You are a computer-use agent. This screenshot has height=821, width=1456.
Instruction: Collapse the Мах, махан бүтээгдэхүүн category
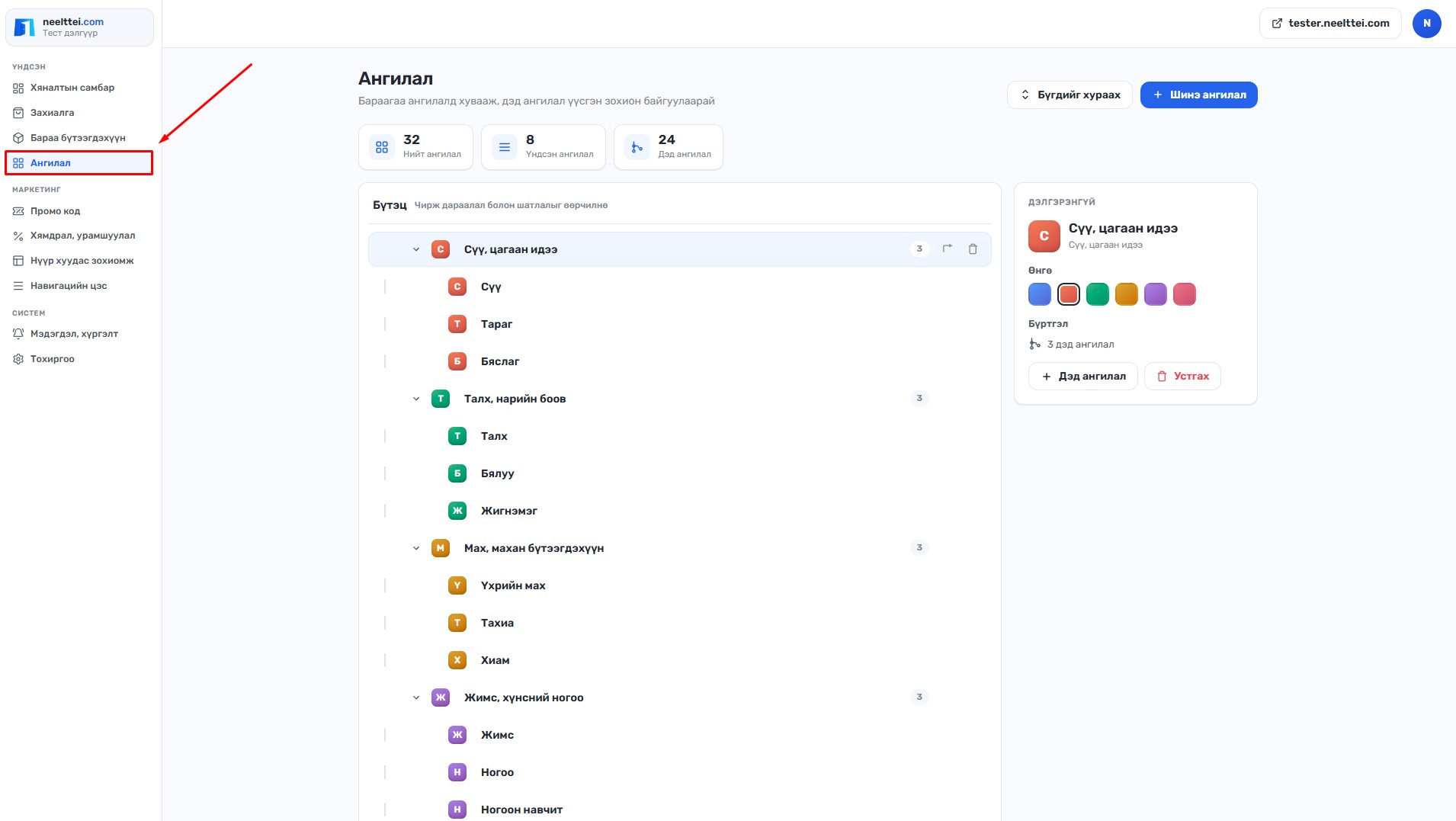pos(416,548)
